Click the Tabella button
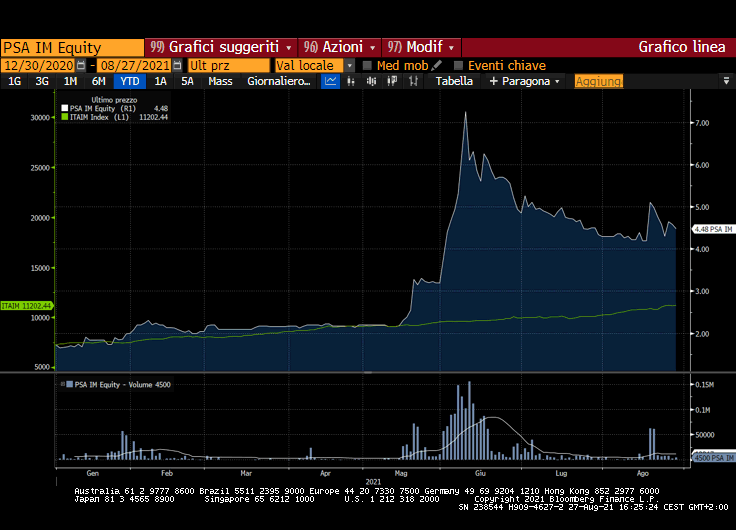 (454, 81)
